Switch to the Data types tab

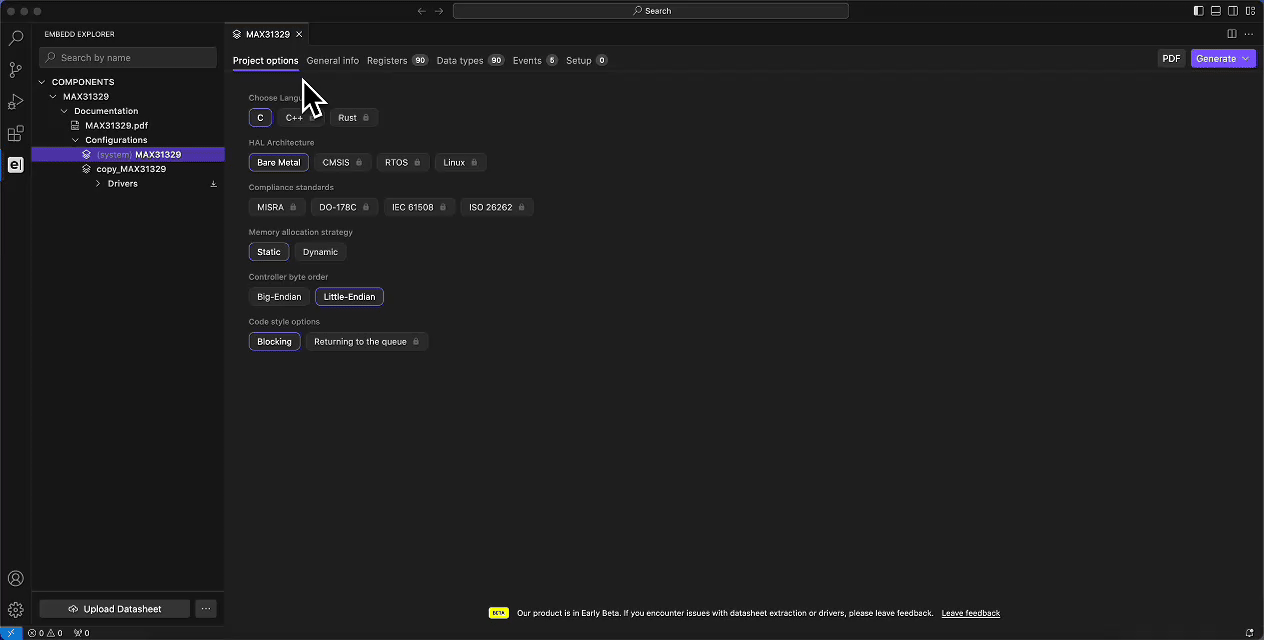[x=470, y=60]
